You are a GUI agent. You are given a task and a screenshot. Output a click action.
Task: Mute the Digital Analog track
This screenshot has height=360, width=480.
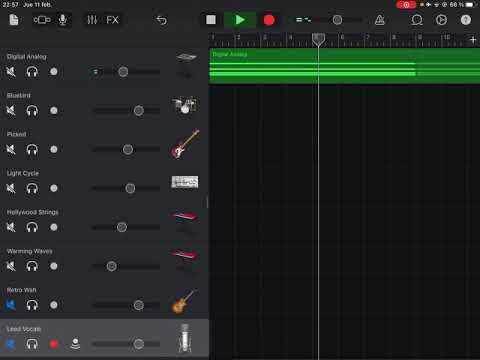click(x=11, y=72)
